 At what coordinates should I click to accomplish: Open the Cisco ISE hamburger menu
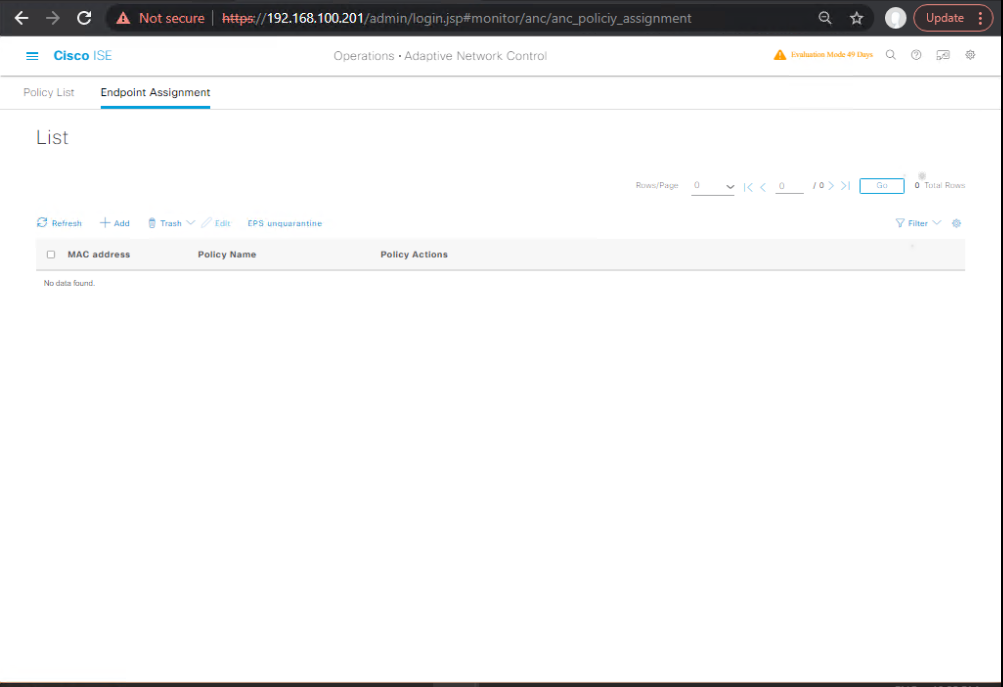pyautogui.click(x=32, y=56)
